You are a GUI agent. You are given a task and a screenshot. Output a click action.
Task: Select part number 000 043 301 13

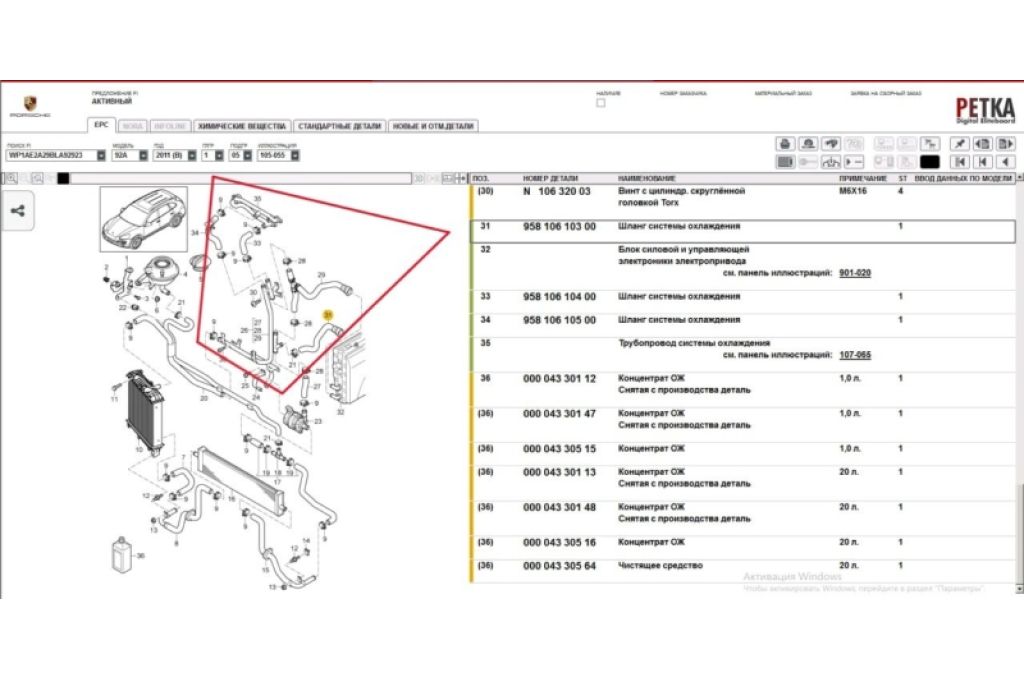[559, 472]
